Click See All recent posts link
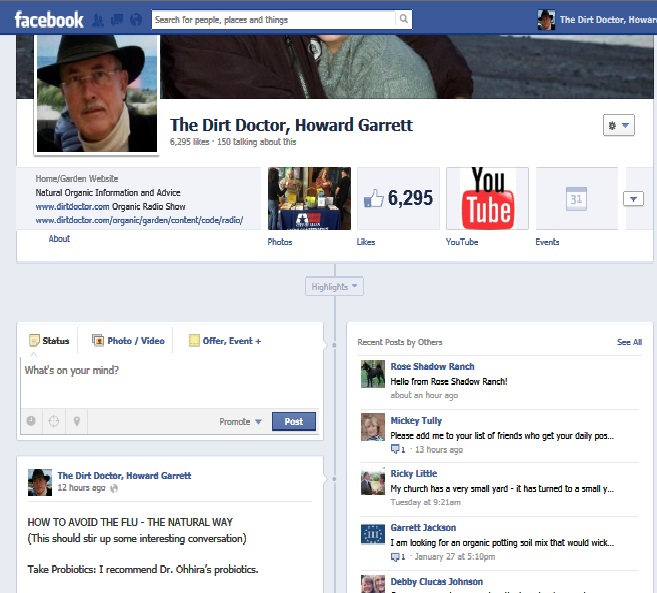Image resolution: width=657 pixels, height=593 pixels. pos(629,342)
